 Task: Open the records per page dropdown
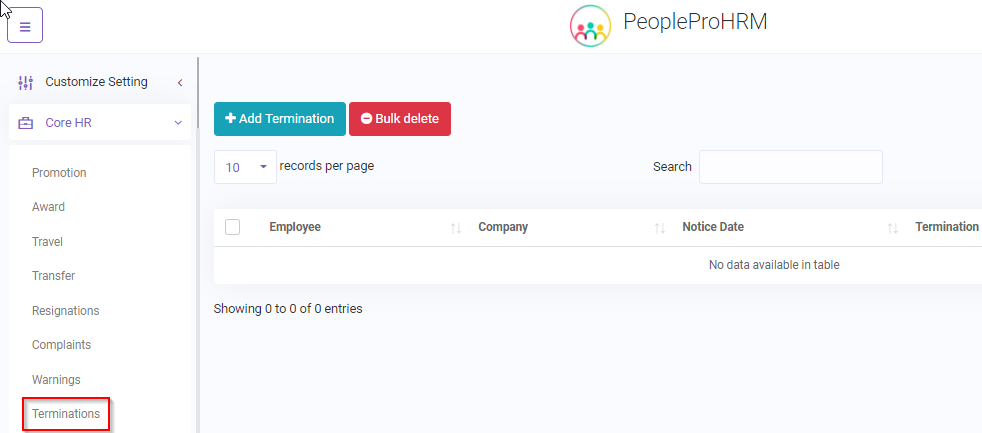point(245,167)
